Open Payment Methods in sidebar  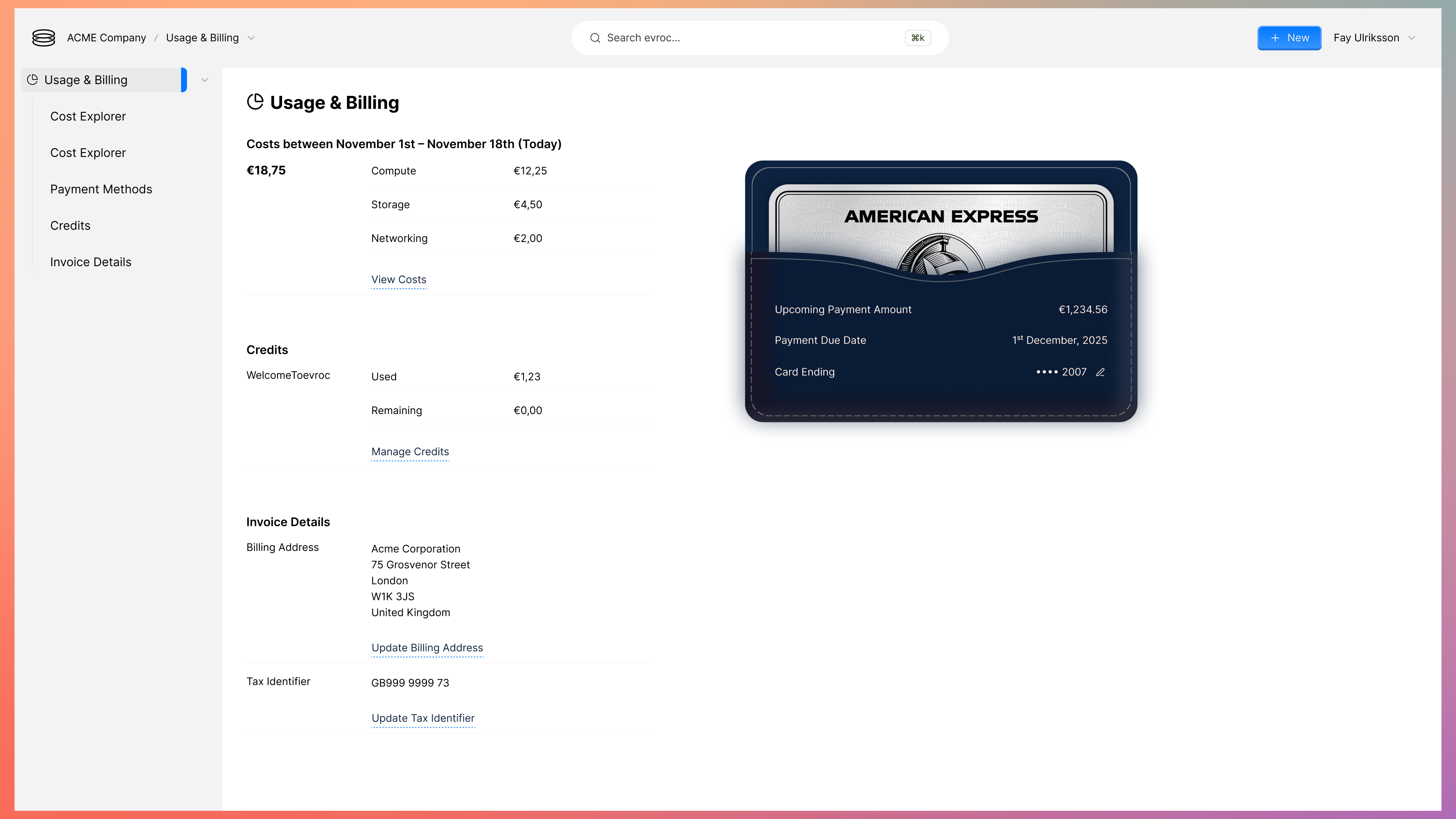(x=101, y=189)
